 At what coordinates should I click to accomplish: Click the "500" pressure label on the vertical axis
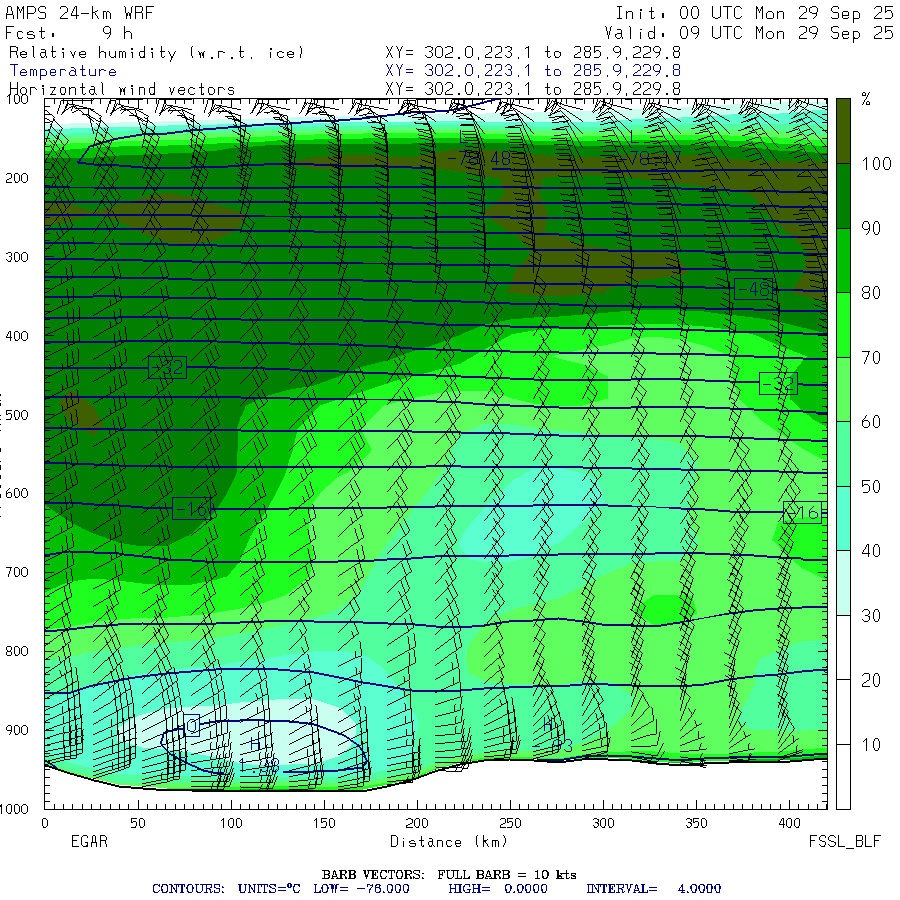[17, 415]
